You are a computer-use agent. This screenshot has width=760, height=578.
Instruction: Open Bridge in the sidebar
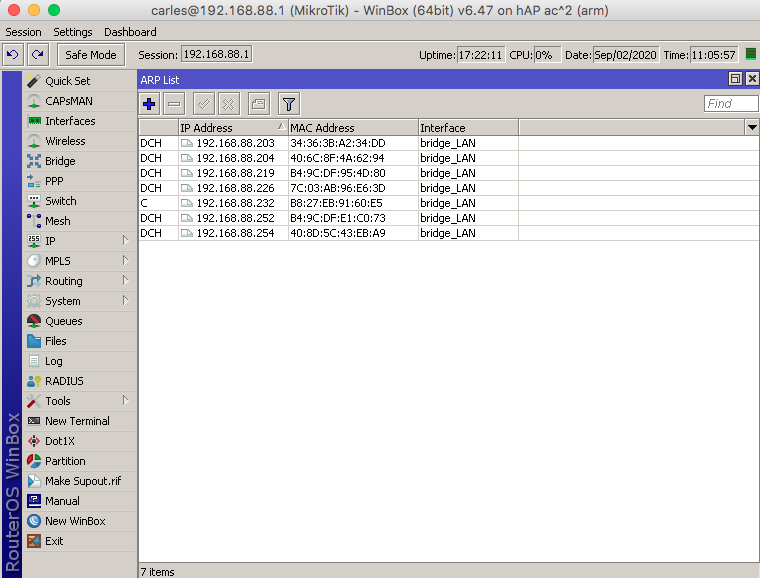point(80,161)
